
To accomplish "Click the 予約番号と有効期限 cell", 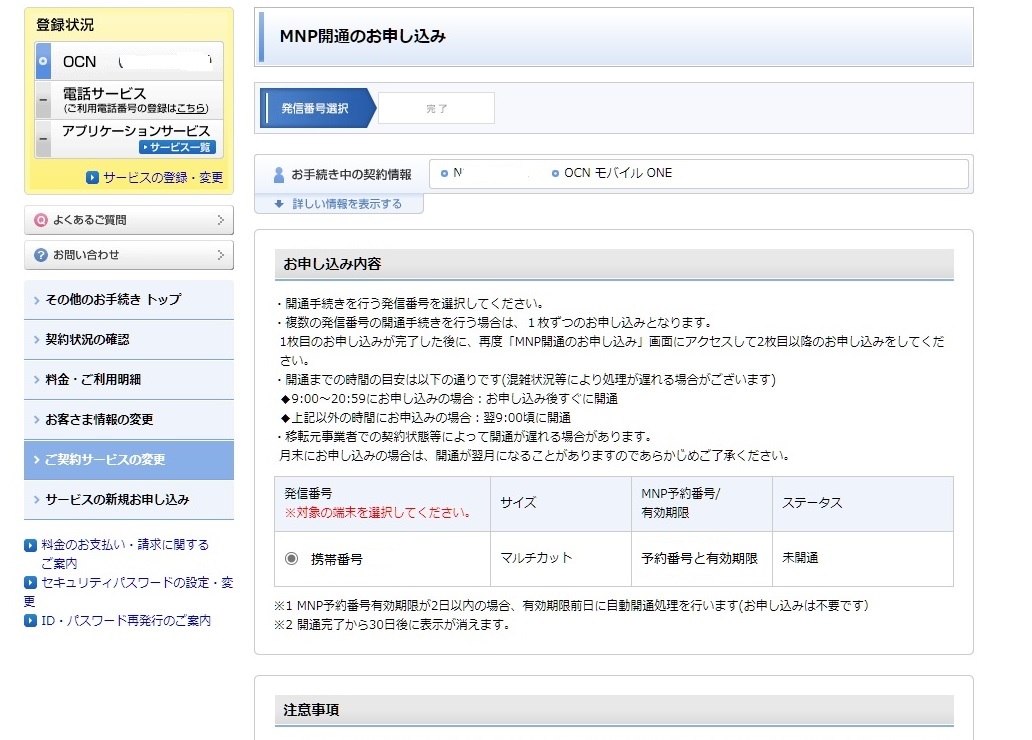I will click(x=702, y=559).
